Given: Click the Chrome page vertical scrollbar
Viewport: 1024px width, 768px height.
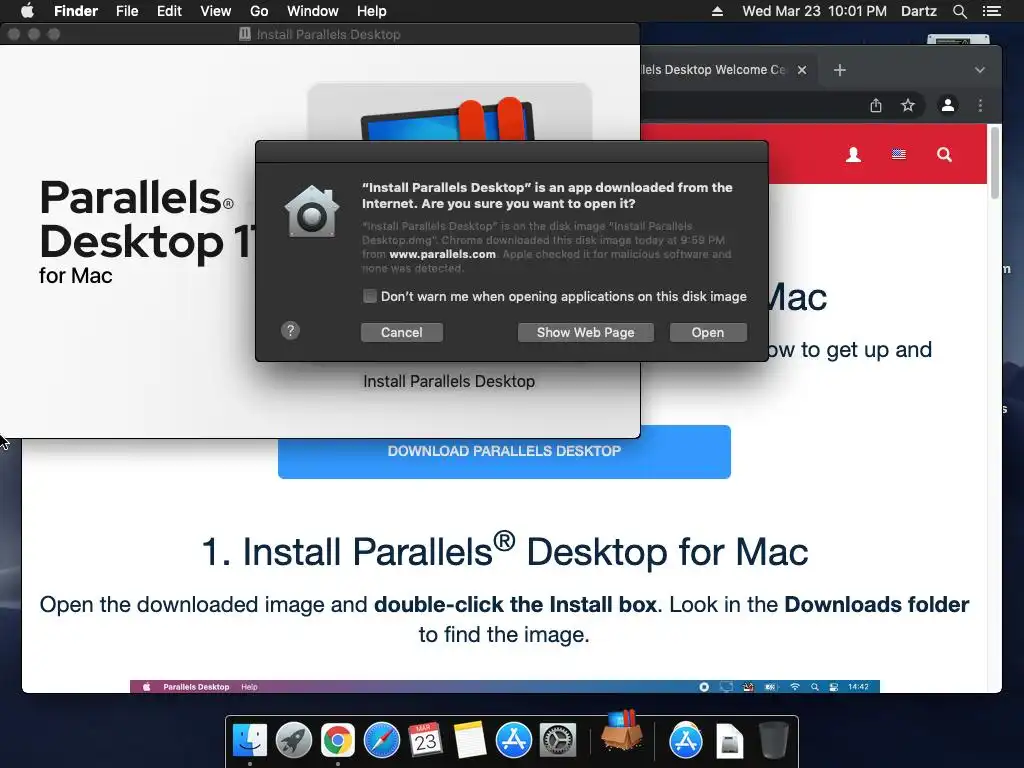Looking at the screenshot, I should (x=995, y=163).
